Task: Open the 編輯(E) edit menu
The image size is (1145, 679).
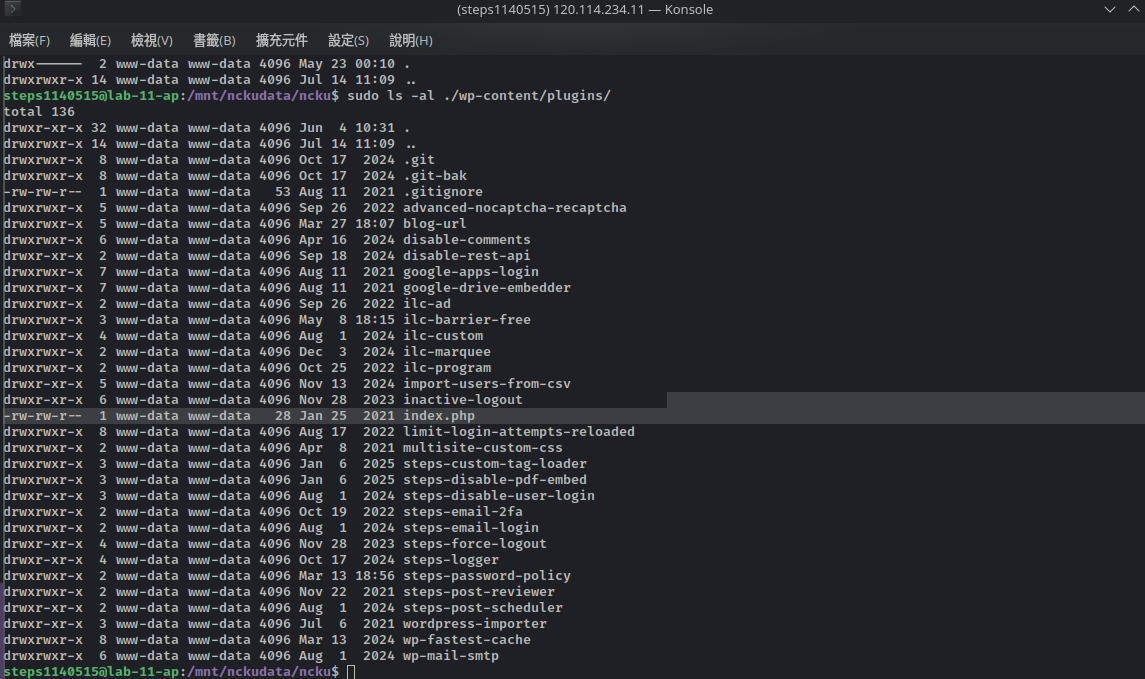Action: pyautogui.click(x=90, y=40)
